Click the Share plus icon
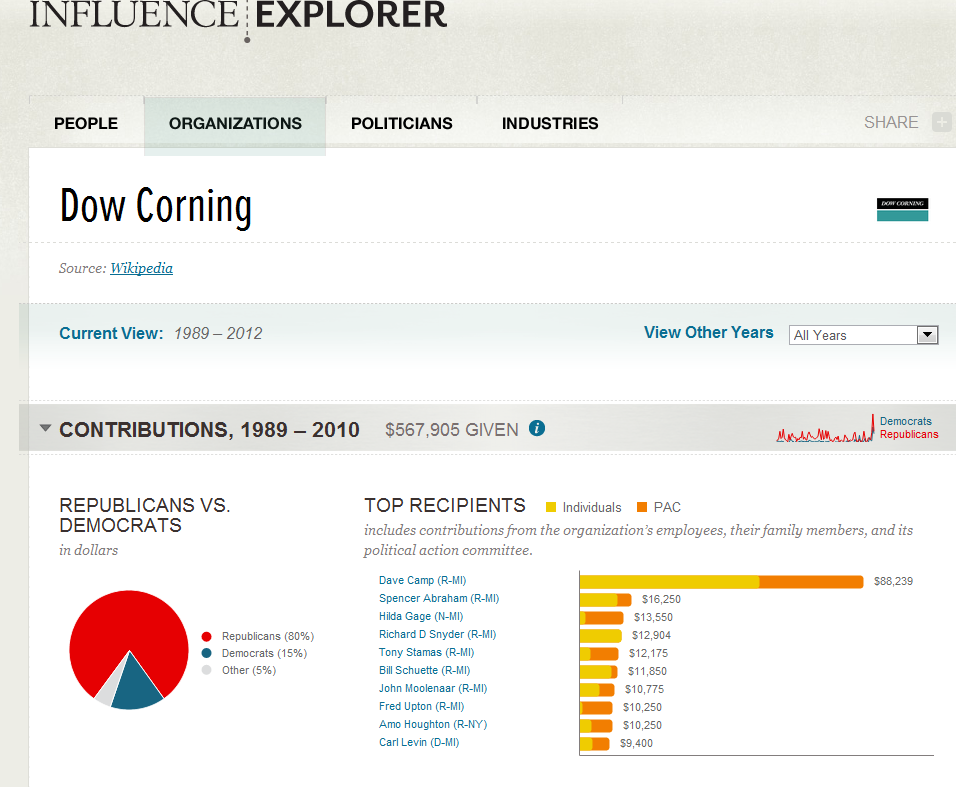Viewport: 956px width, 787px height. click(941, 123)
